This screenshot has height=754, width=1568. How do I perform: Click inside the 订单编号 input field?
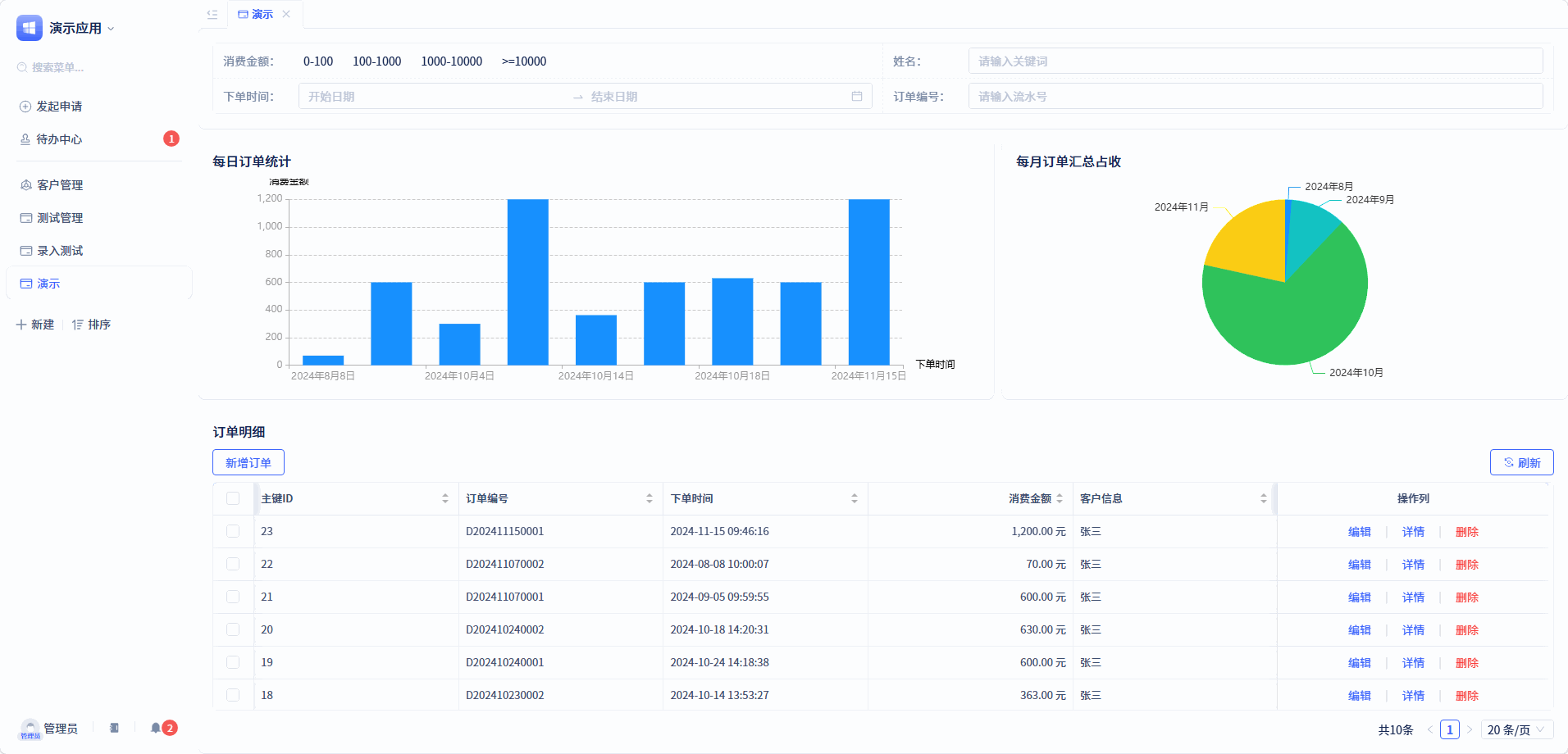1255,96
